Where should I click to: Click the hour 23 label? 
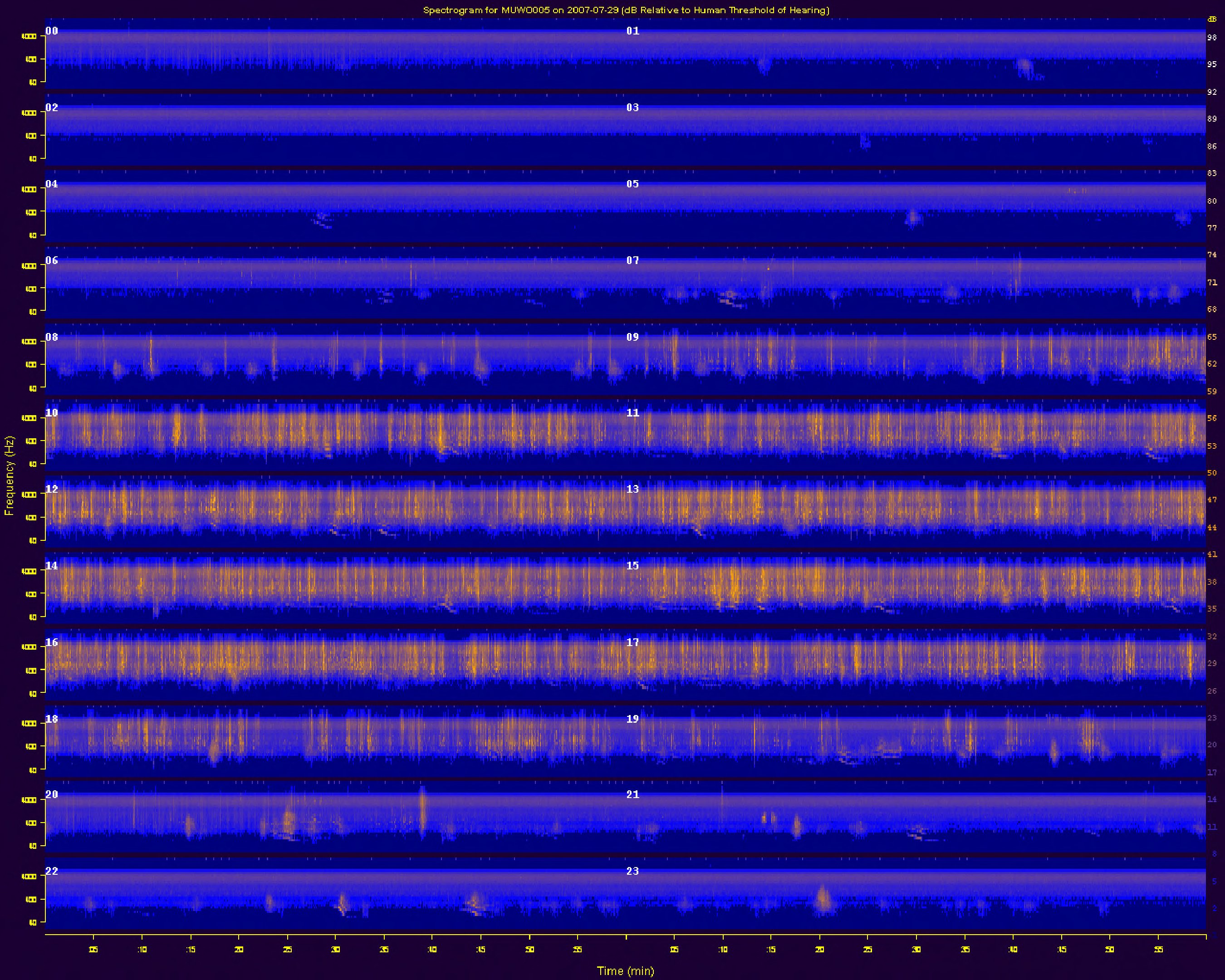point(632,871)
